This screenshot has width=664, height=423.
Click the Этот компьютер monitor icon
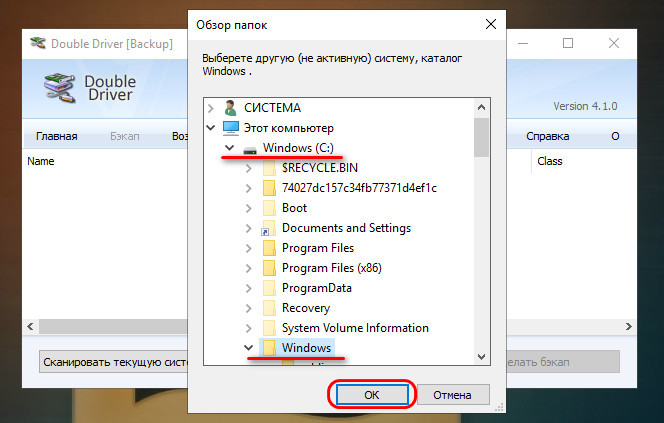(x=231, y=128)
